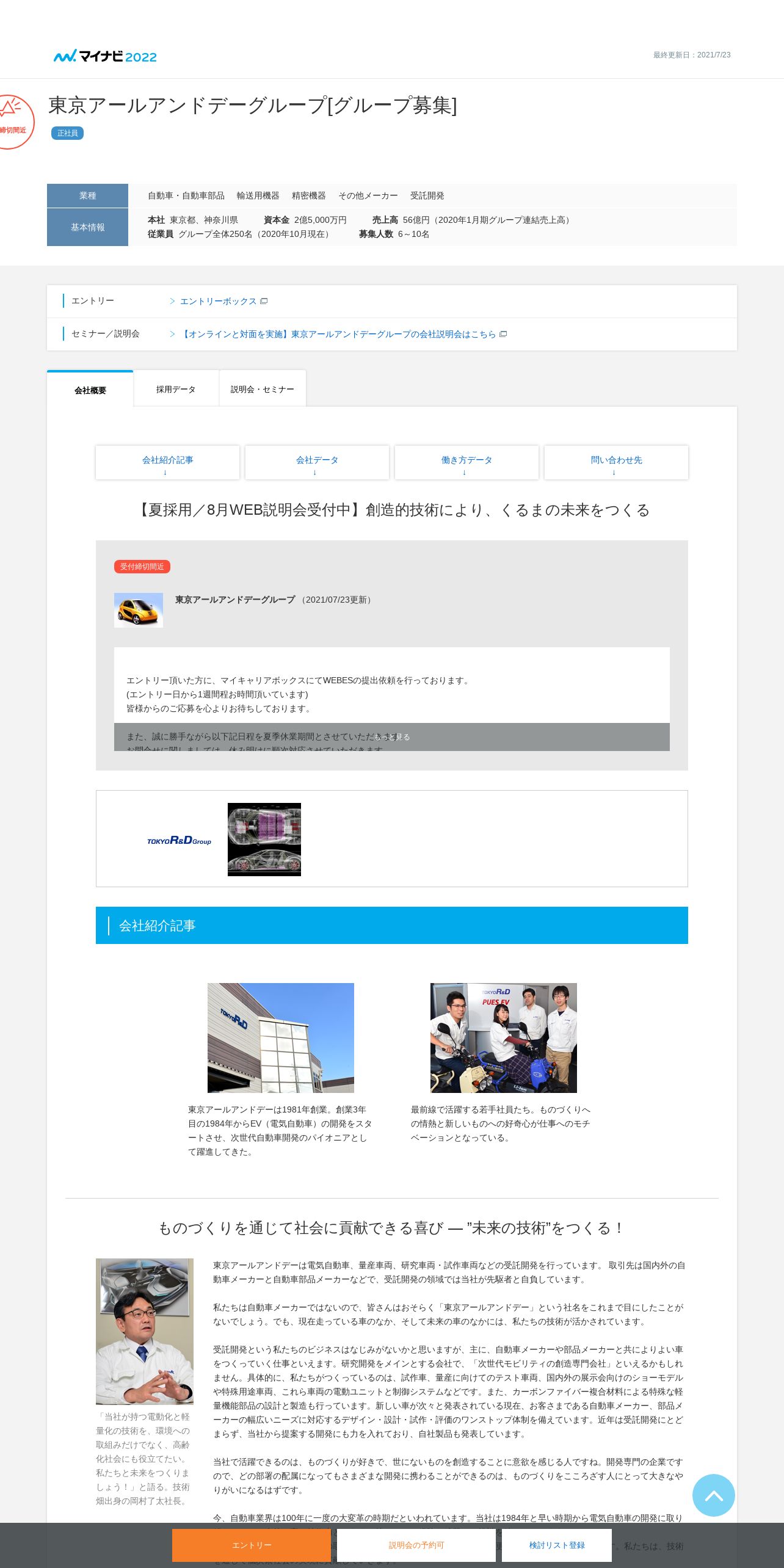Image resolution: width=784 pixels, height=1568 pixels.
Task: Click the その他メーカー industry text
Action: point(368,195)
